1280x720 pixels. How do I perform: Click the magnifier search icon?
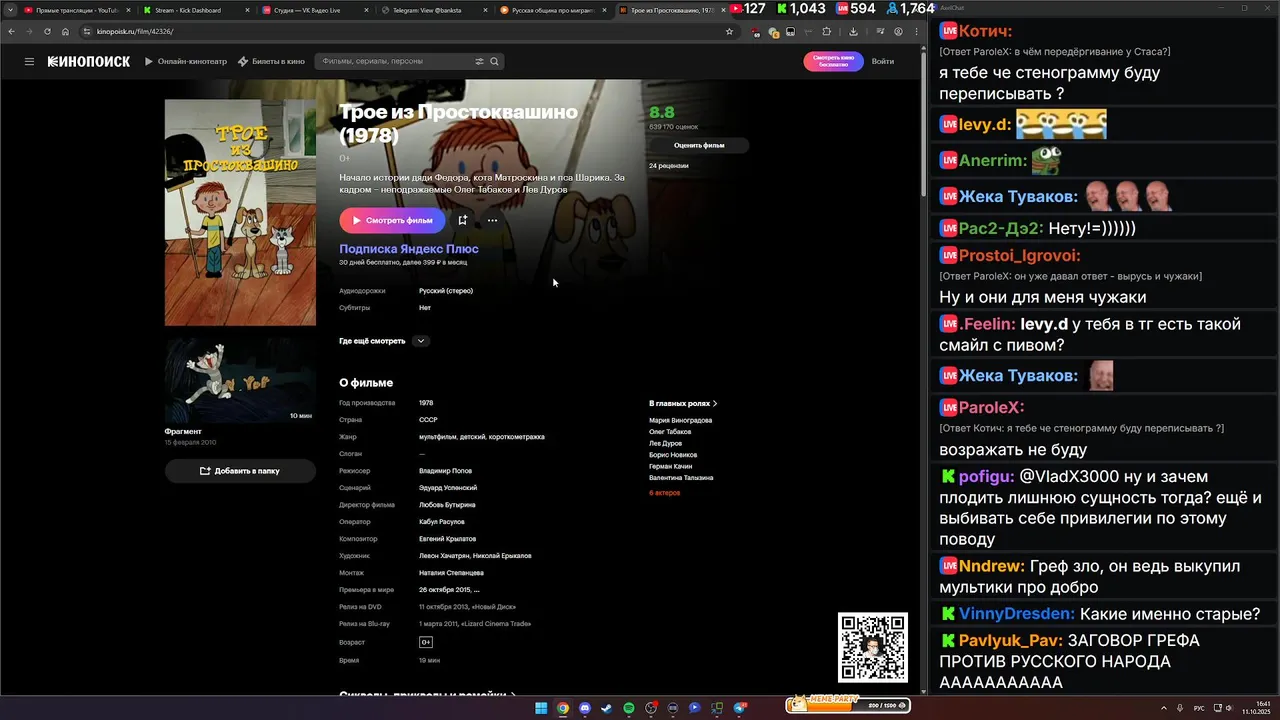(x=494, y=62)
